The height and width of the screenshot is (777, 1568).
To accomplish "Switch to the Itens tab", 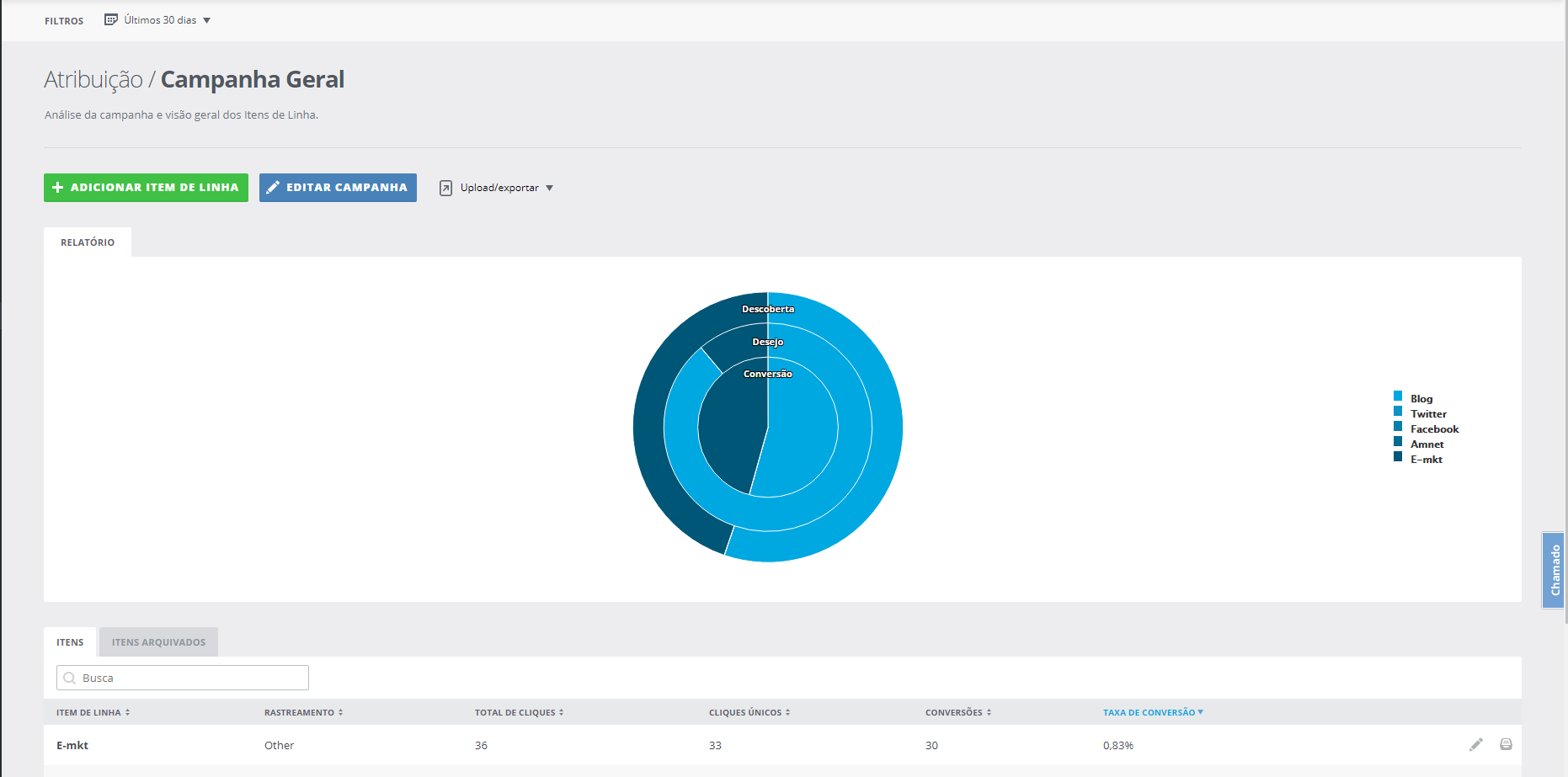I will [x=70, y=642].
